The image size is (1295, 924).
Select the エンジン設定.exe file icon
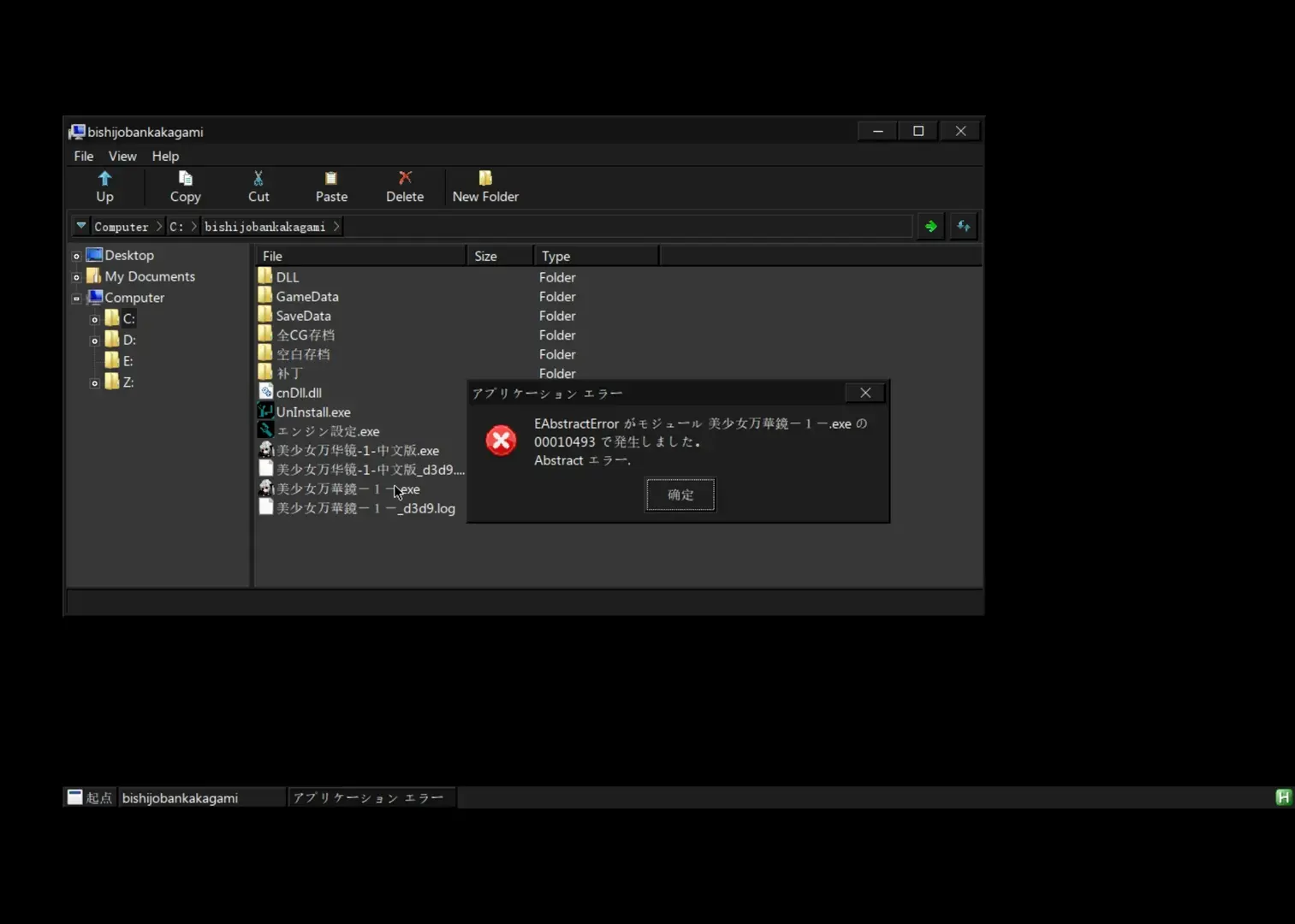click(265, 430)
